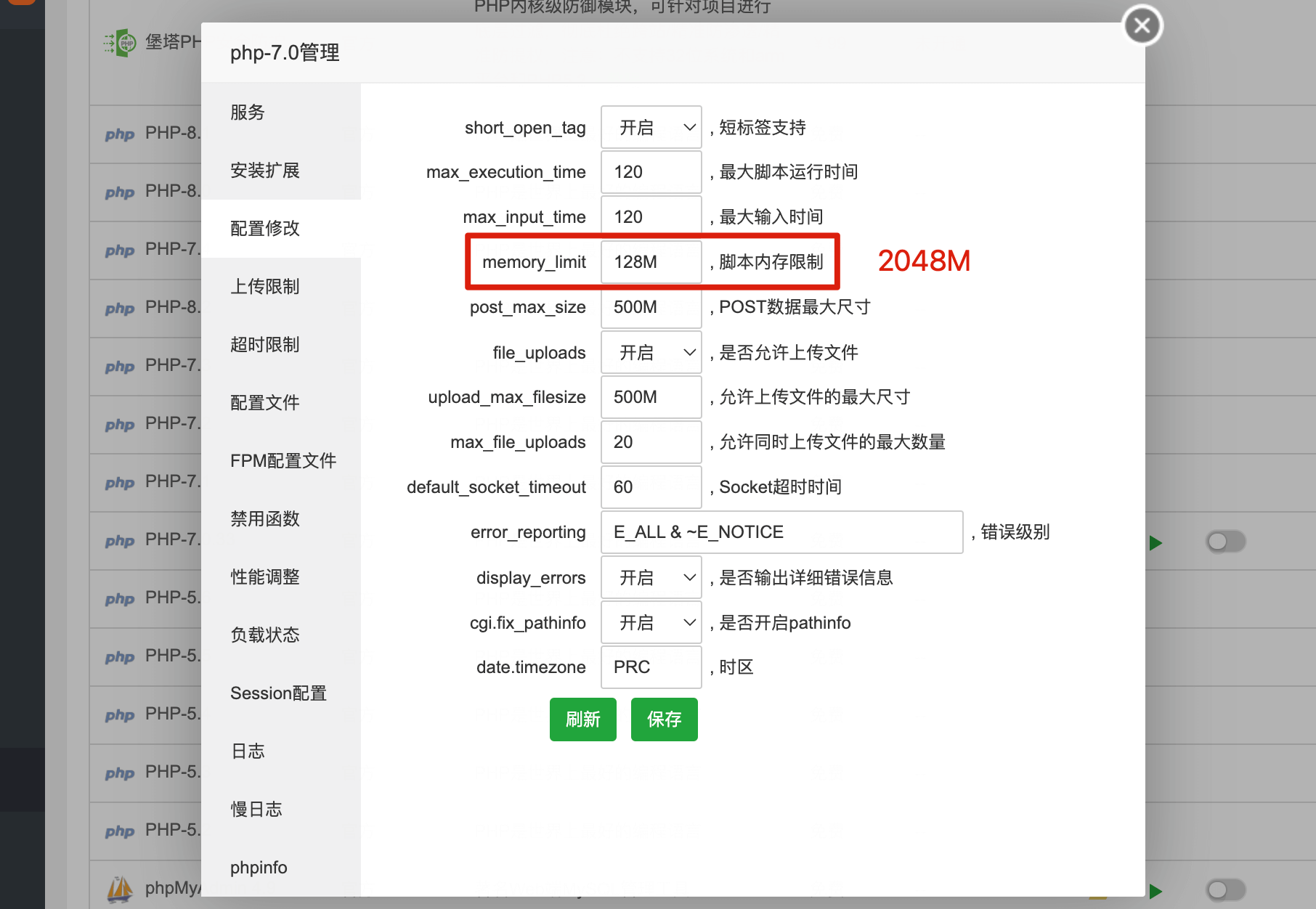Click the 堡塔PHP shield icon behind the dialog
This screenshot has width=1316, height=909.
coord(120,43)
